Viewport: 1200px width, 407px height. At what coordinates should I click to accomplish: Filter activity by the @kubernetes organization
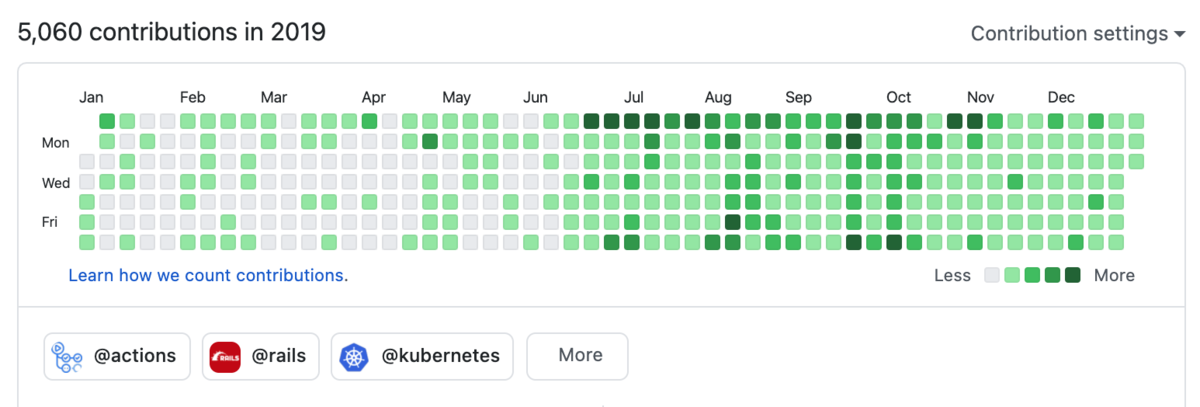[x=422, y=356]
